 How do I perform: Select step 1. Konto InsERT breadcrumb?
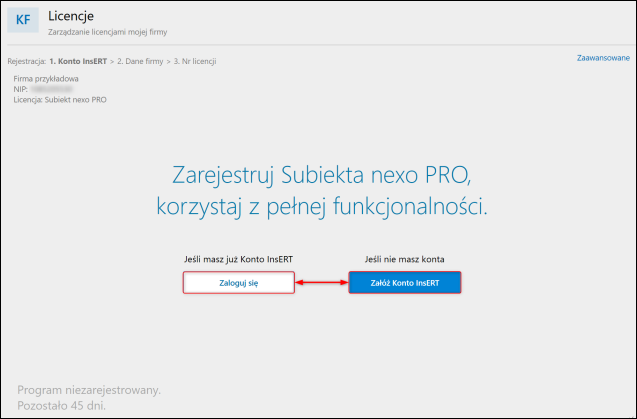click(x=78, y=61)
